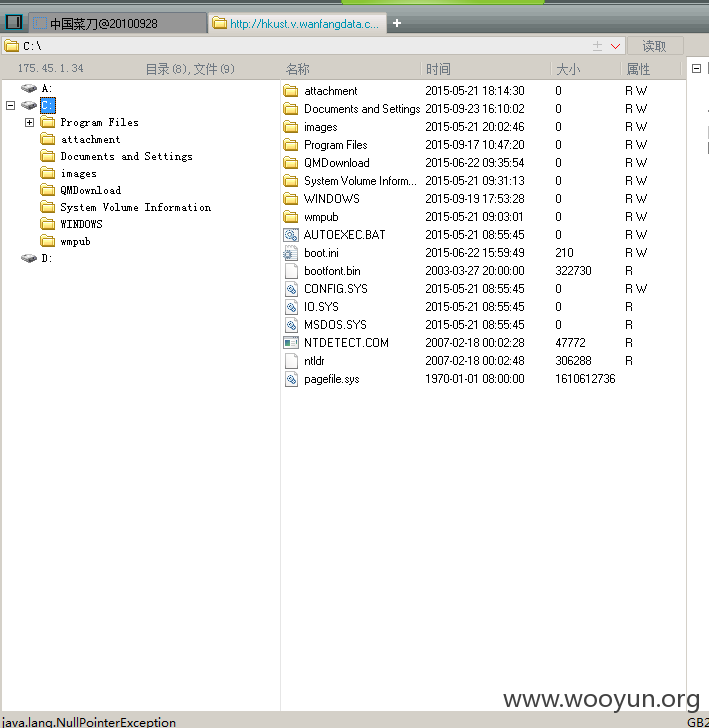Switch to the hkust.v.wanfangdata tab
Viewport: 709px width, 728px height.
pos(298,23)
